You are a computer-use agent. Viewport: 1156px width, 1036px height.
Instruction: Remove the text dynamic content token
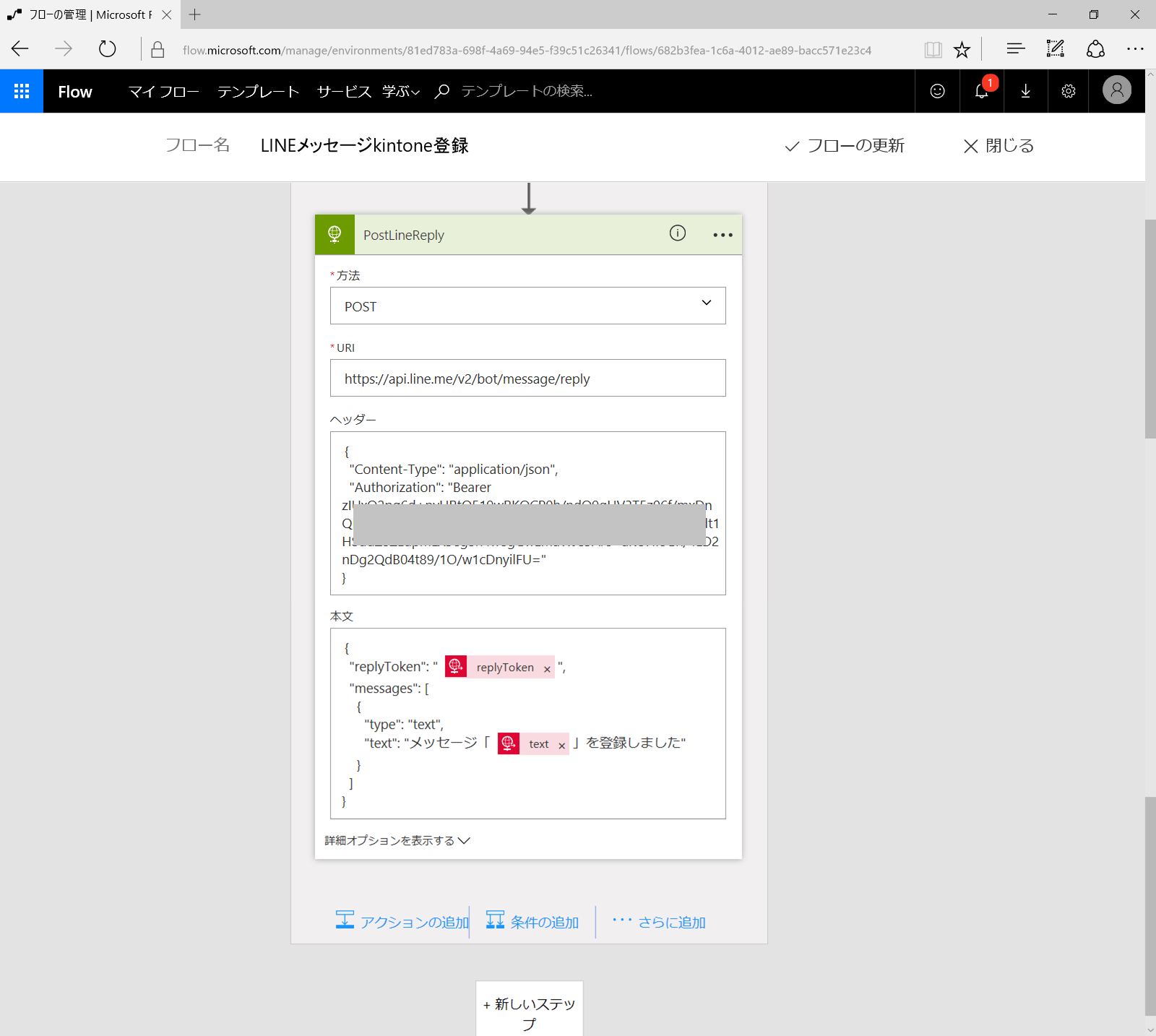(561, 746)
